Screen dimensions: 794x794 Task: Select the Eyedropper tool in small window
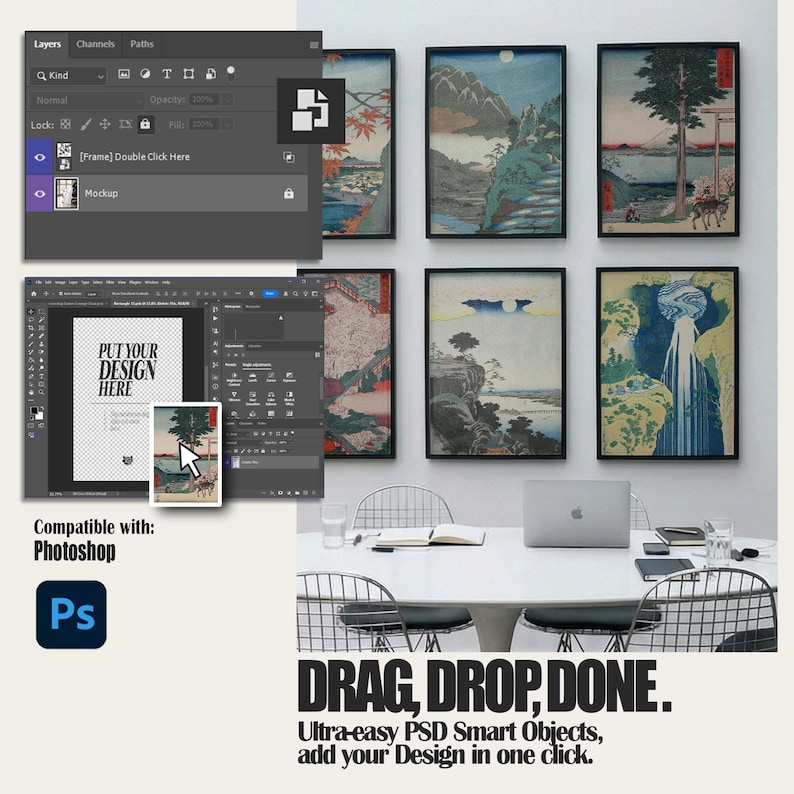(x=31, y=336)
